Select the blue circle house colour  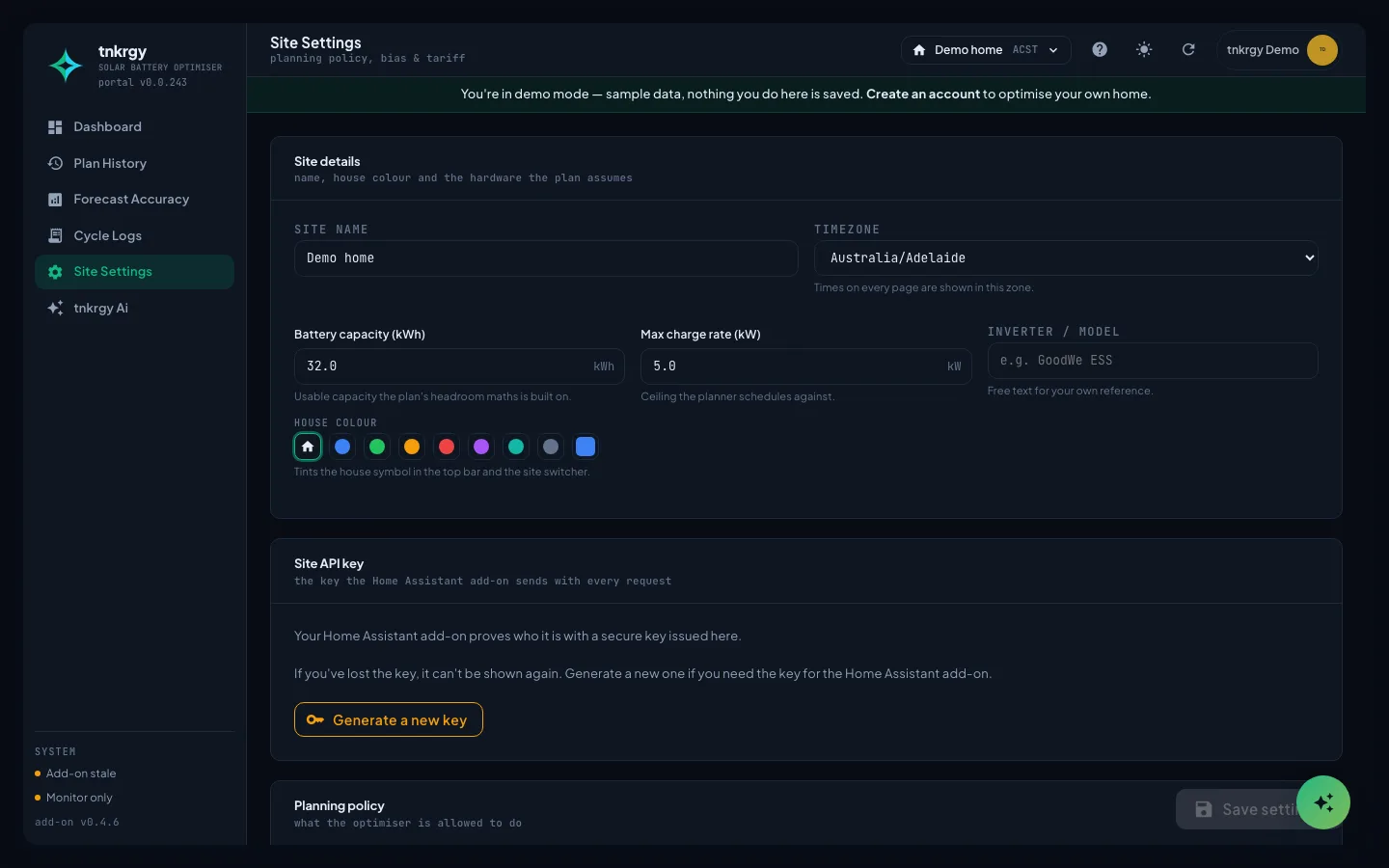click(x=342, y=447)
